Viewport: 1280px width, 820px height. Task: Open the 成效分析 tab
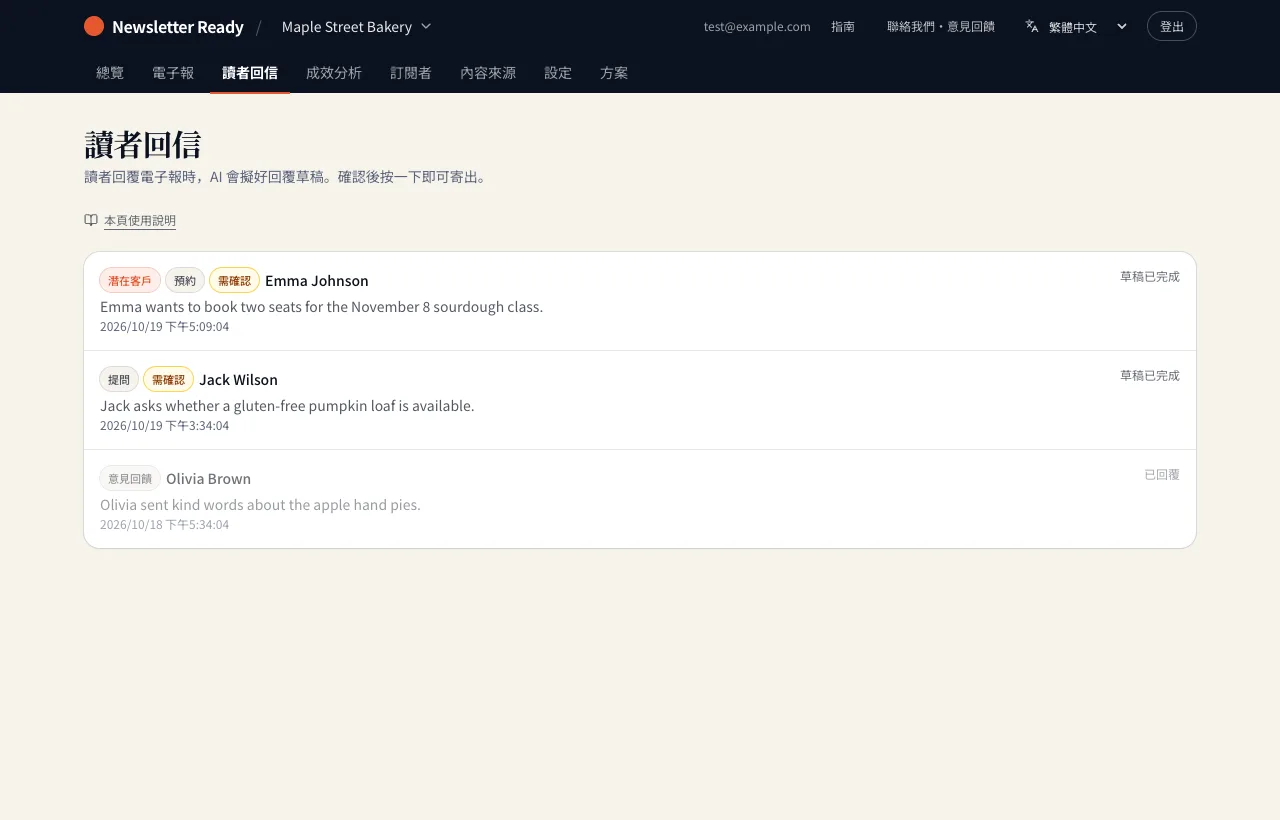tap(334, 73)
